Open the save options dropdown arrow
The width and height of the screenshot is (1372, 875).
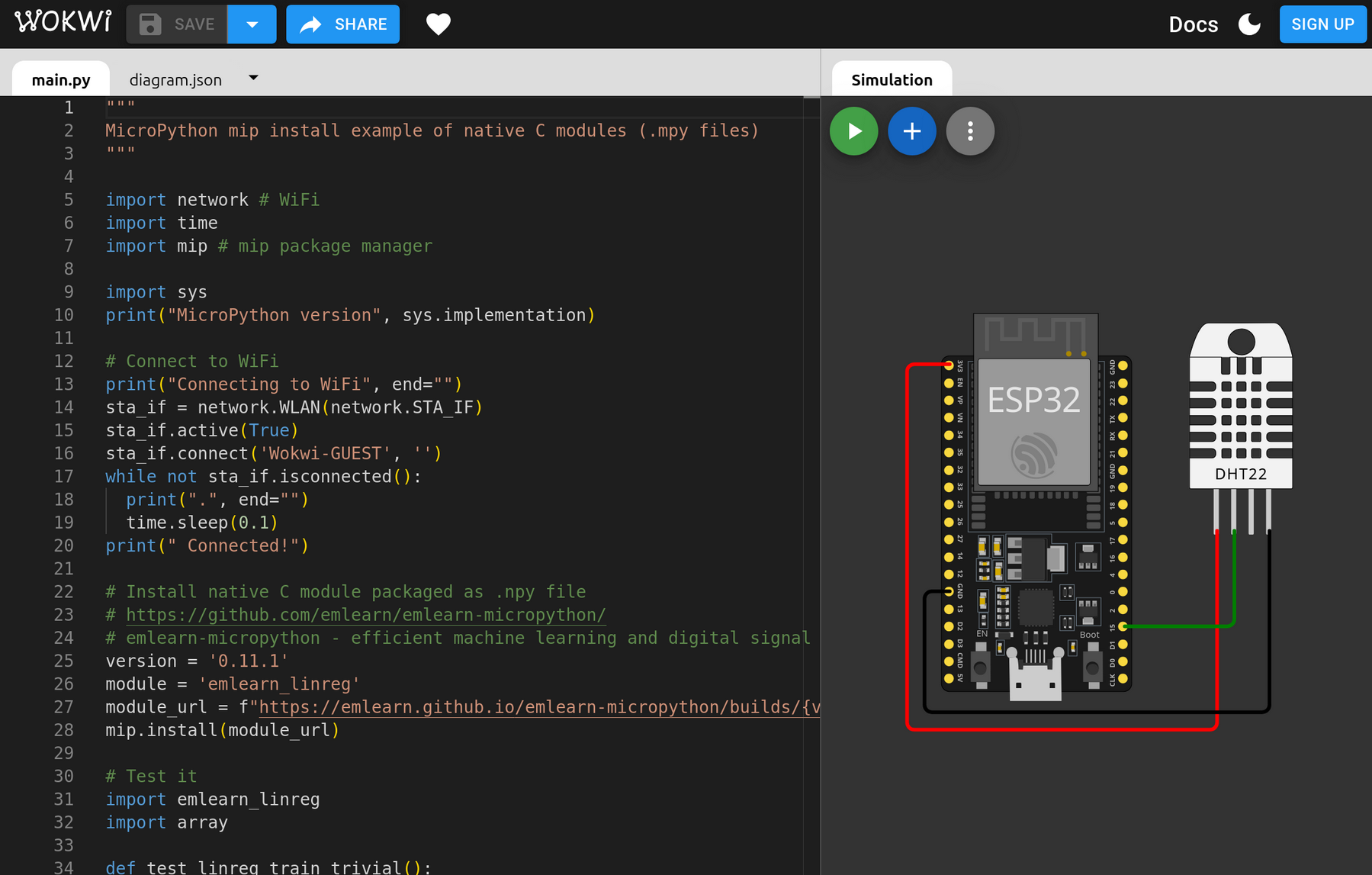(x=252, y=24)
